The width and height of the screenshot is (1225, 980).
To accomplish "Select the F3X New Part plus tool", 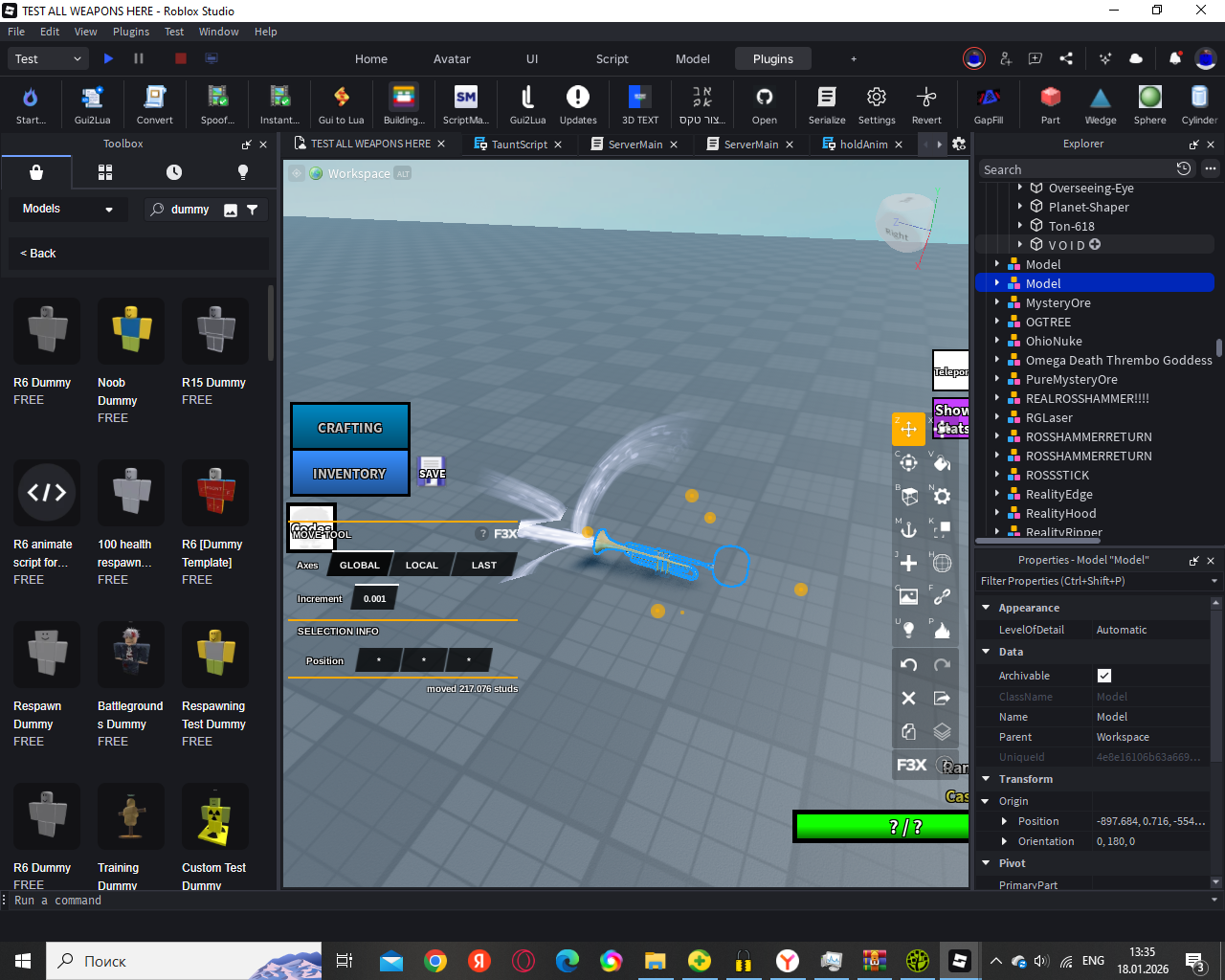I will pyautogui.click(x=908, y=563).
